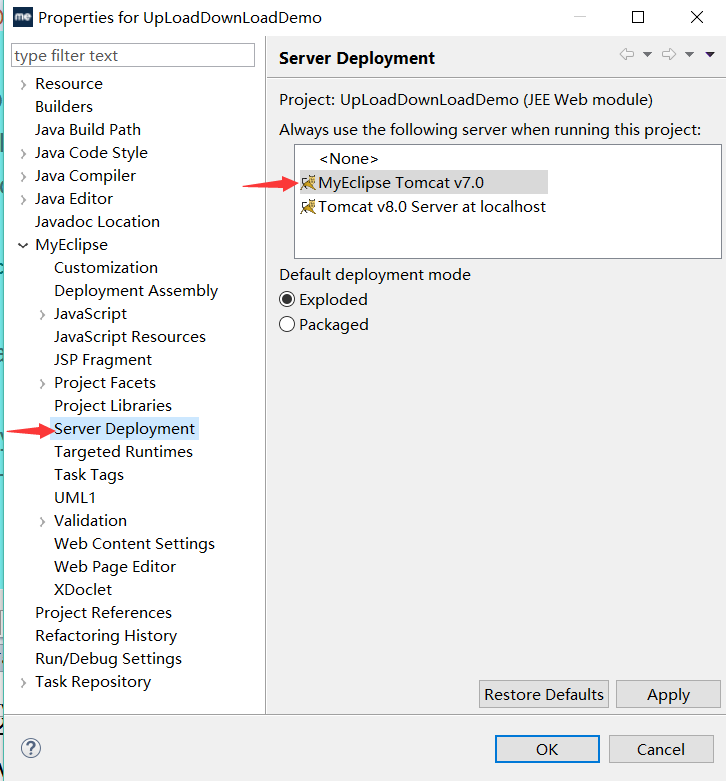Click the MyEclipse 'me' title icon
This screenshot has height=781, width=726.
tap(23, 17)
